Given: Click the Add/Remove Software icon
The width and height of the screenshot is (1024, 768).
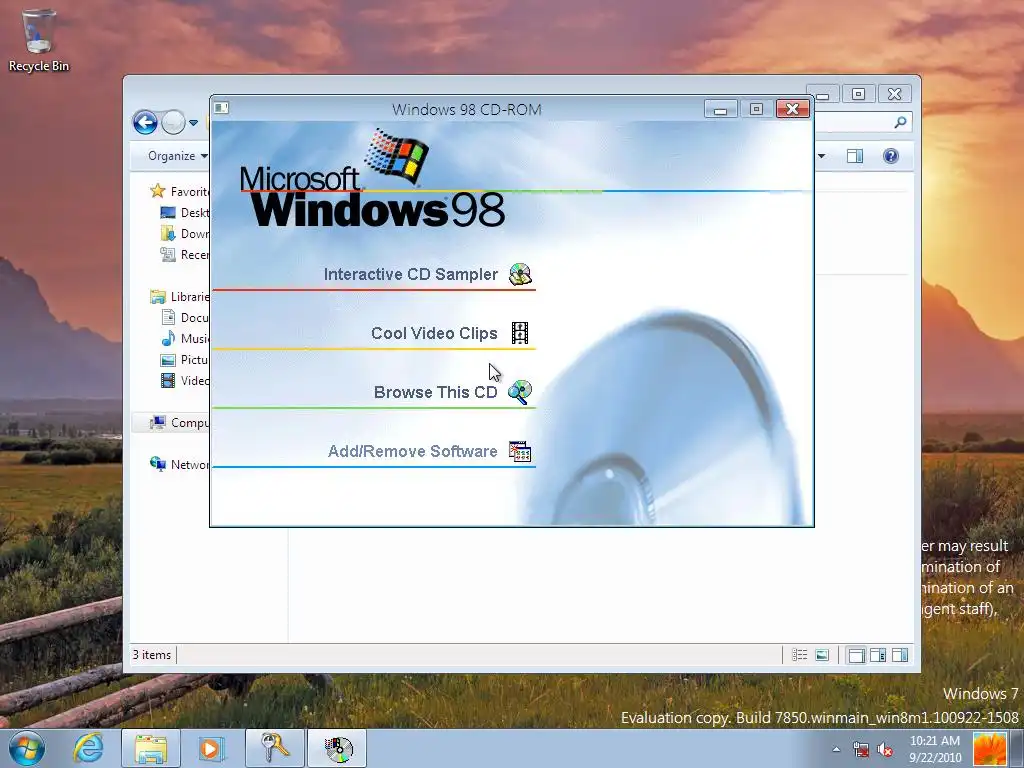Looking at the screenshot, I should coord(520,451).
